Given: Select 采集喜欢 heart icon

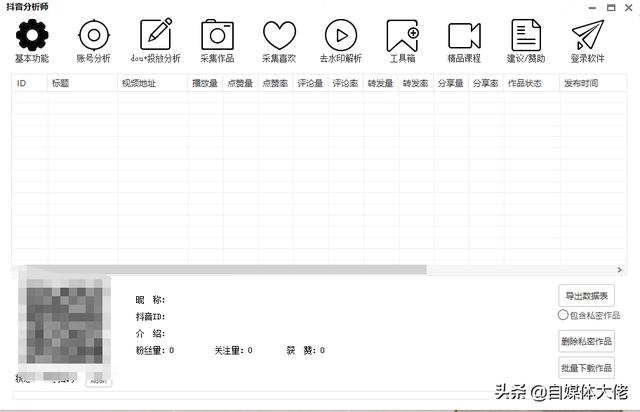Looking at the screenshot, I should [279, 35].
